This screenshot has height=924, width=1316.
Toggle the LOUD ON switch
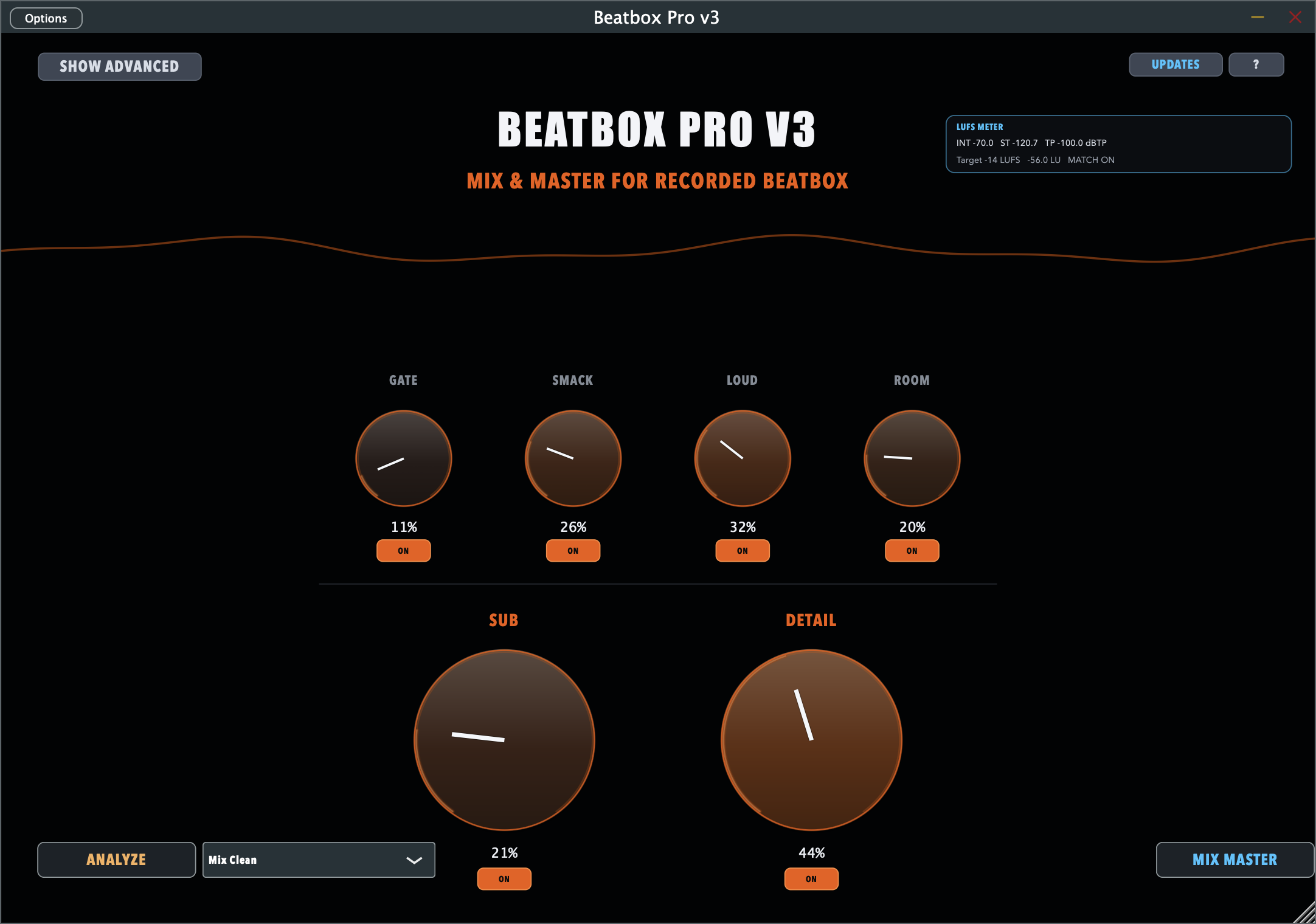pyautogui.click(x=743, y=551)
